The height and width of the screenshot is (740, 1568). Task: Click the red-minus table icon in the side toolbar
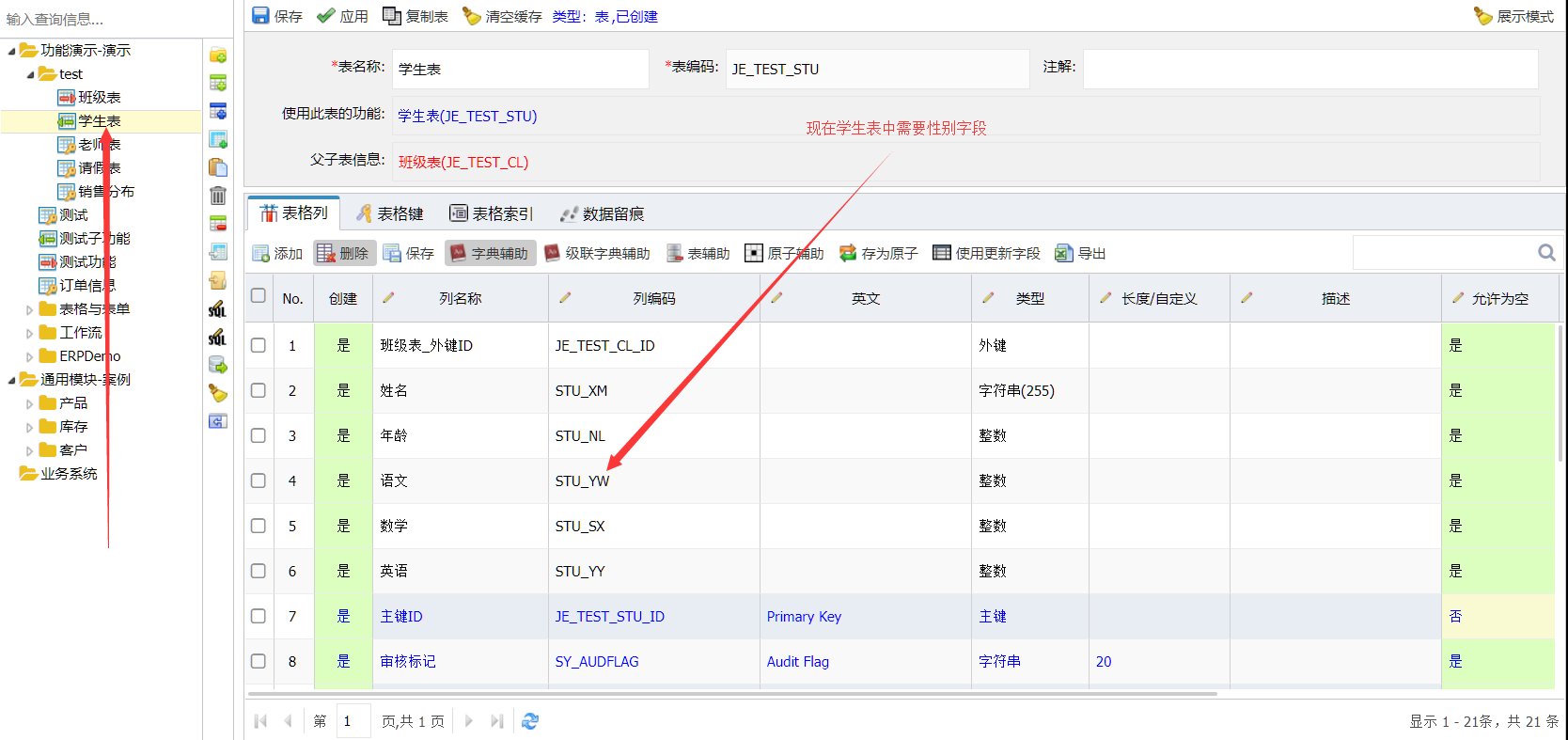pos(218,224)
